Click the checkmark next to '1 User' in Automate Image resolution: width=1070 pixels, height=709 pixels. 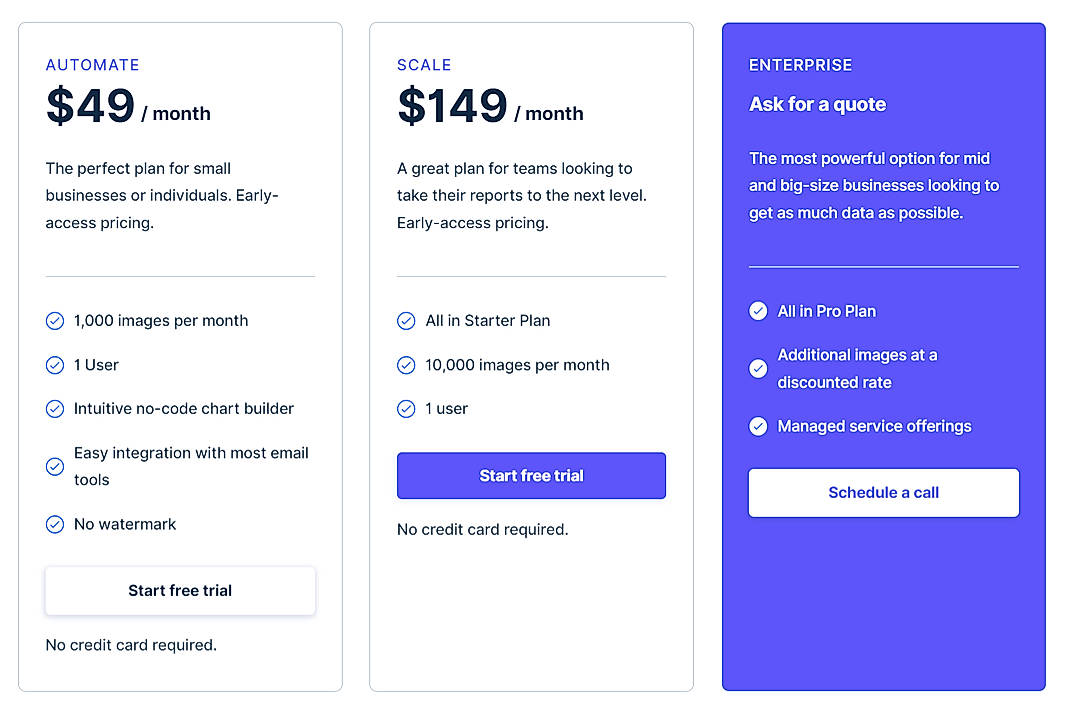[55, 365]
